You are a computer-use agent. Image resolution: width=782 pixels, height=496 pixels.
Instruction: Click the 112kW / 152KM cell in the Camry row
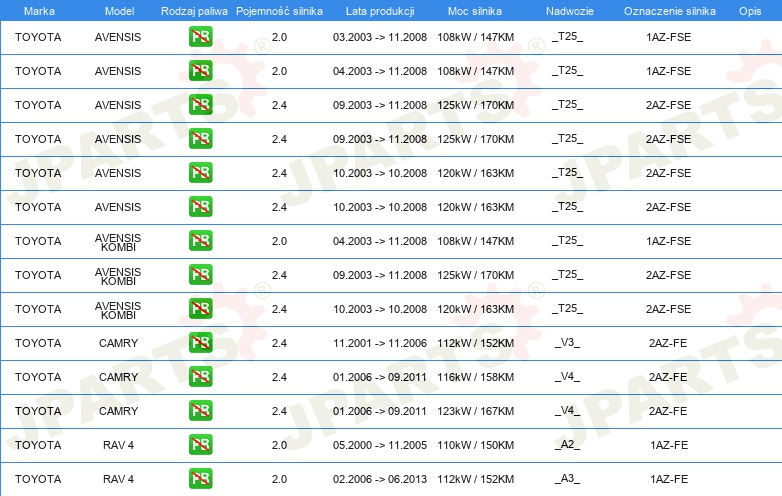point(475,343)
